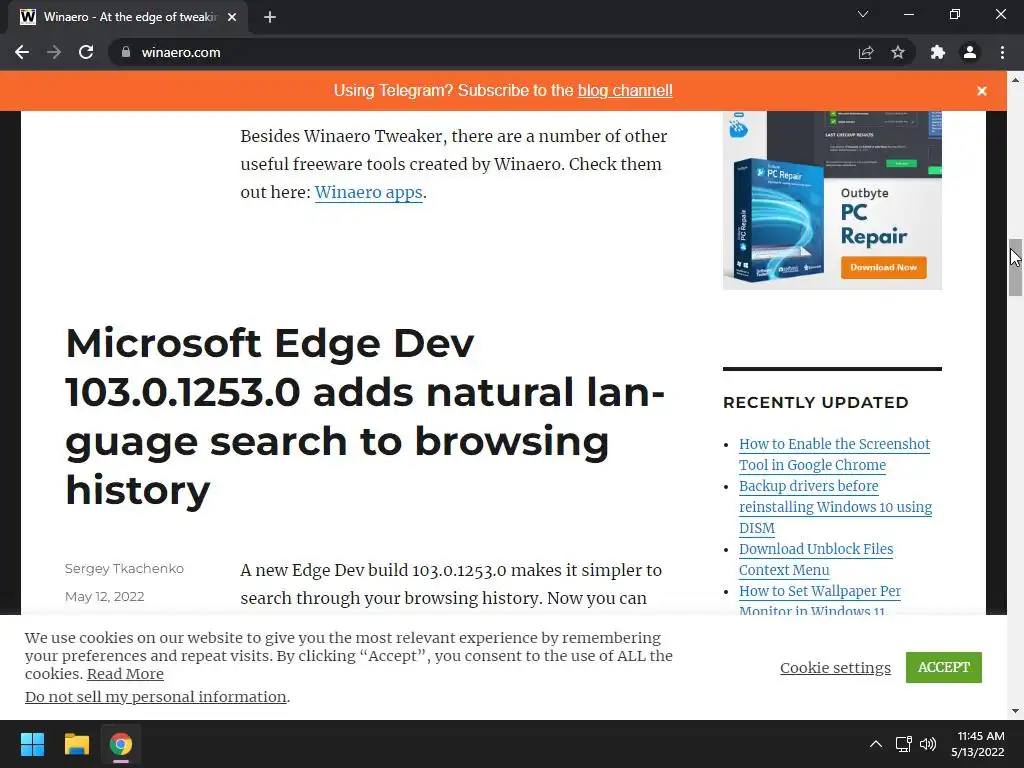Open the clock showing 11:45 AM
This screenshot has width=1024, height=768.
pos(978,744)
